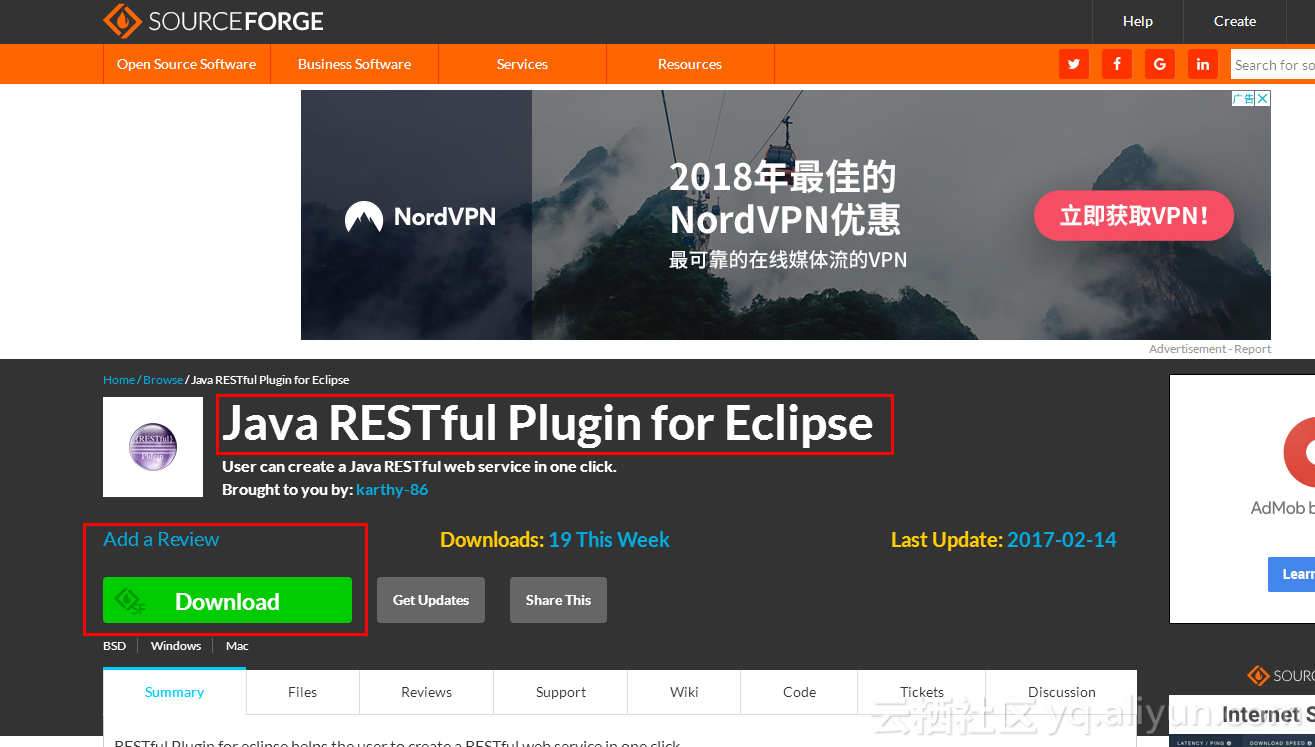Open Open Source Software menu
This screenshot has height=747, width=1315.
tap(186, 64)
